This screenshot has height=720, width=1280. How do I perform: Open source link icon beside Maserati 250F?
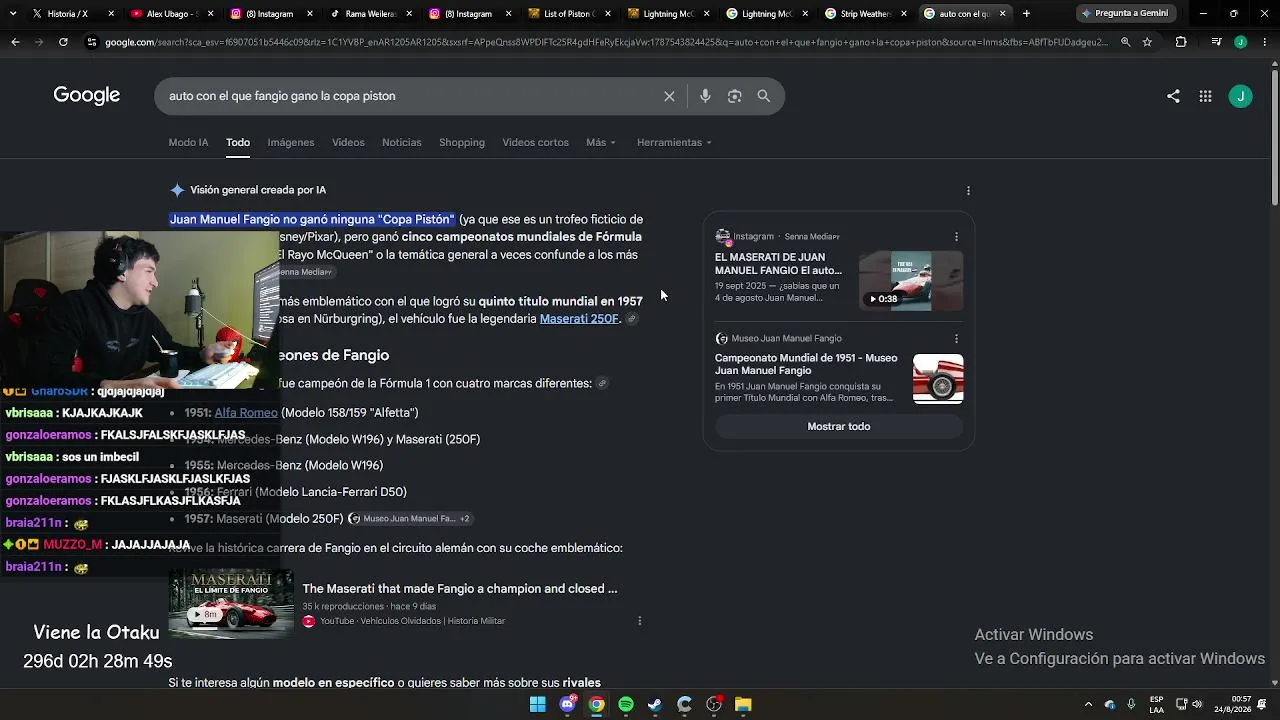tap(632, 319)
